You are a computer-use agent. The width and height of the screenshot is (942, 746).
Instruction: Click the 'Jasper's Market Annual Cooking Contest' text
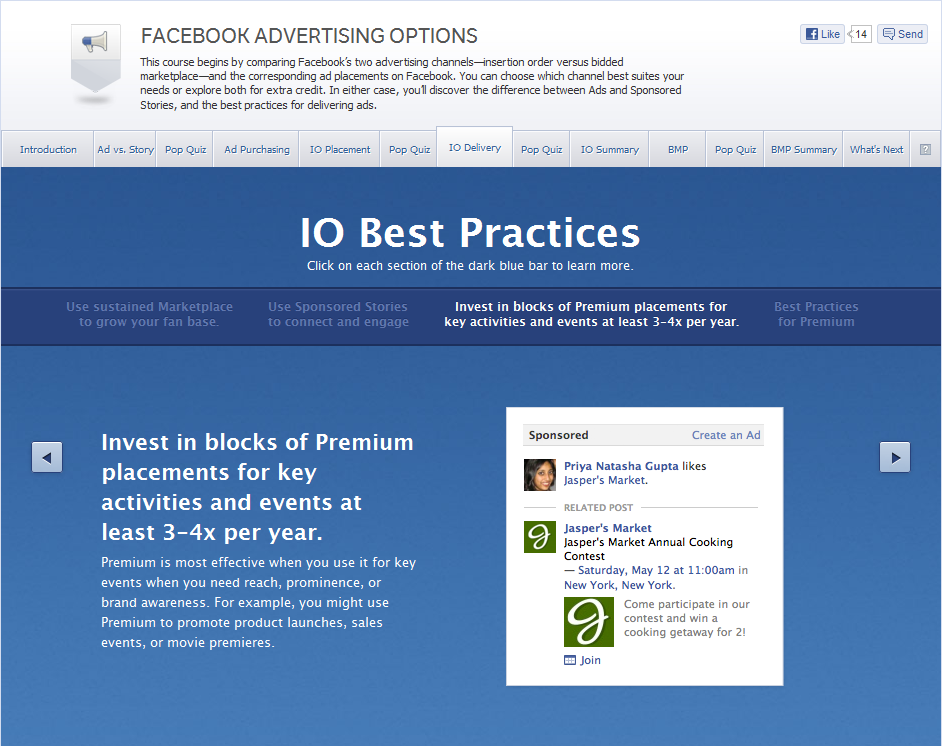(648, 549)
